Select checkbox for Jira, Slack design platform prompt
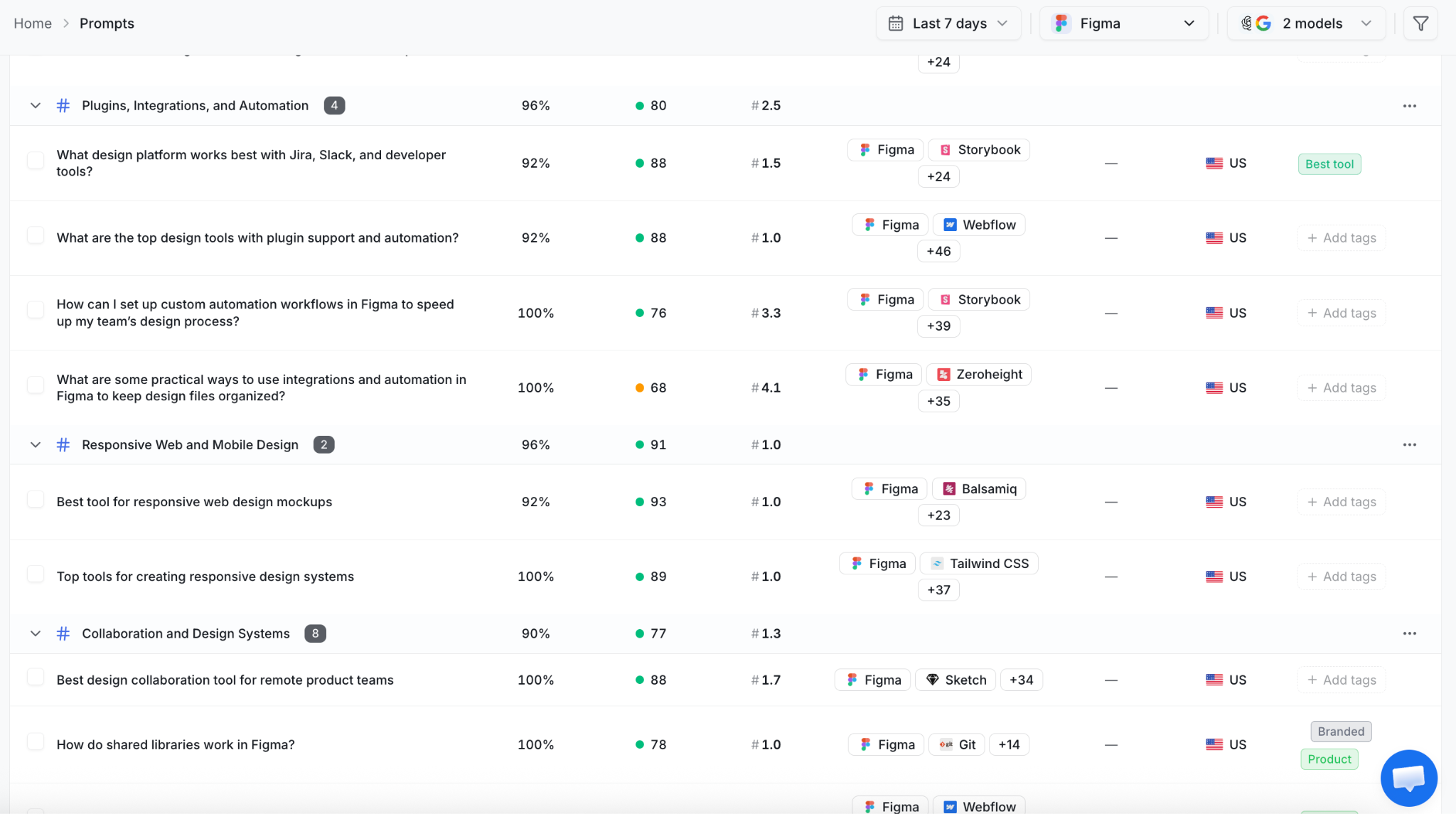 point(36,161)
